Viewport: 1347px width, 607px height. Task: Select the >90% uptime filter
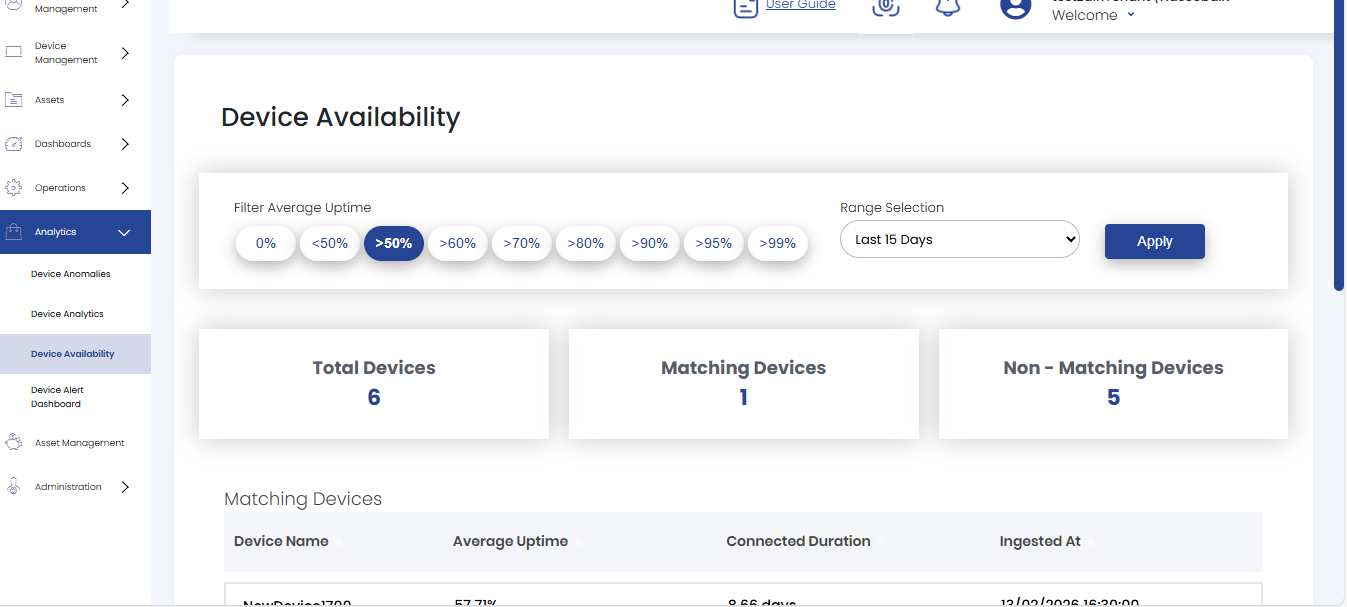click(x=650, y=243)
